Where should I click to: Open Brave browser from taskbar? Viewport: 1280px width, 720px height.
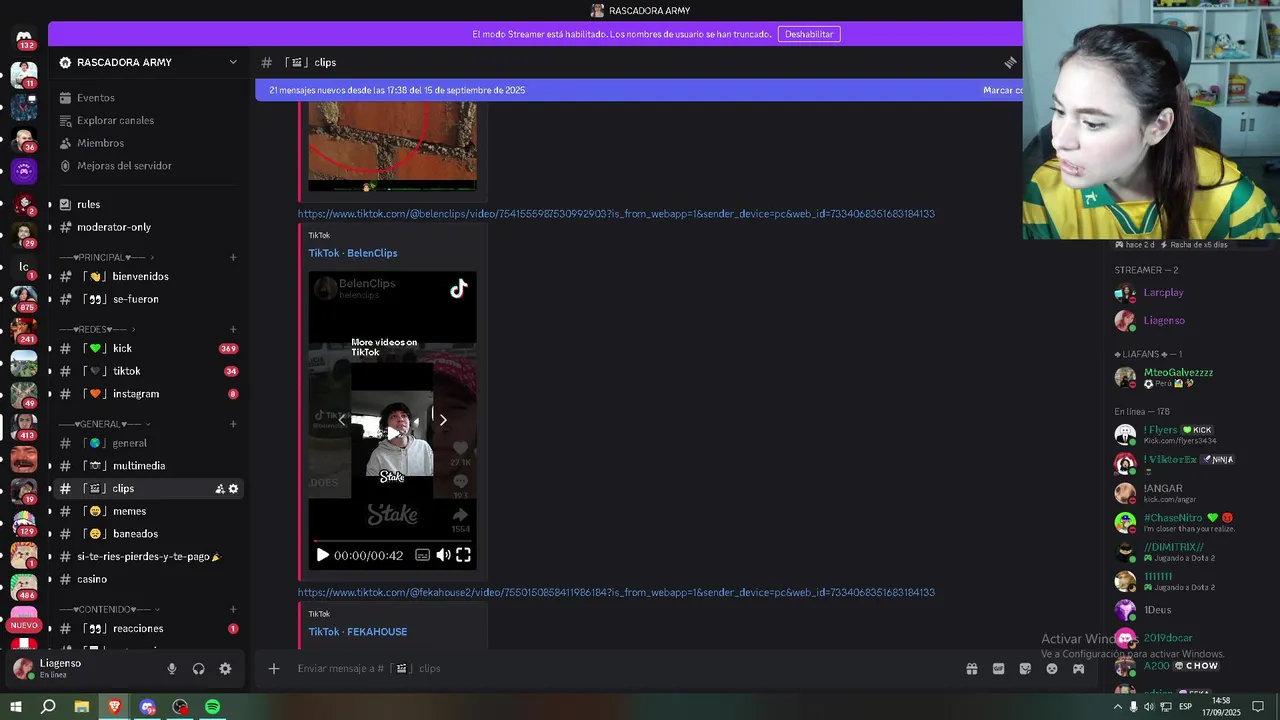(x=115, y=707)
